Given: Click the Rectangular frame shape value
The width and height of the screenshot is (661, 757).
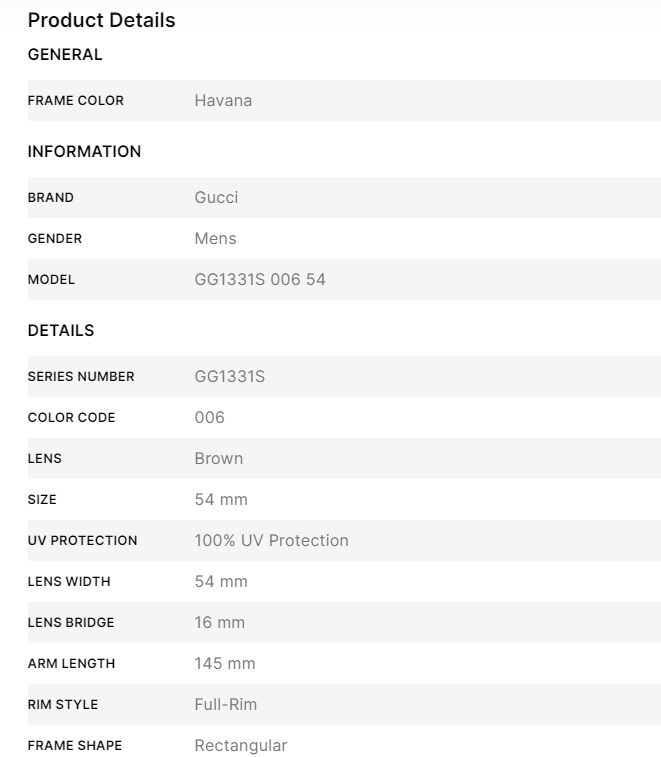Looking at the screenshot, I should coord(241,746).
